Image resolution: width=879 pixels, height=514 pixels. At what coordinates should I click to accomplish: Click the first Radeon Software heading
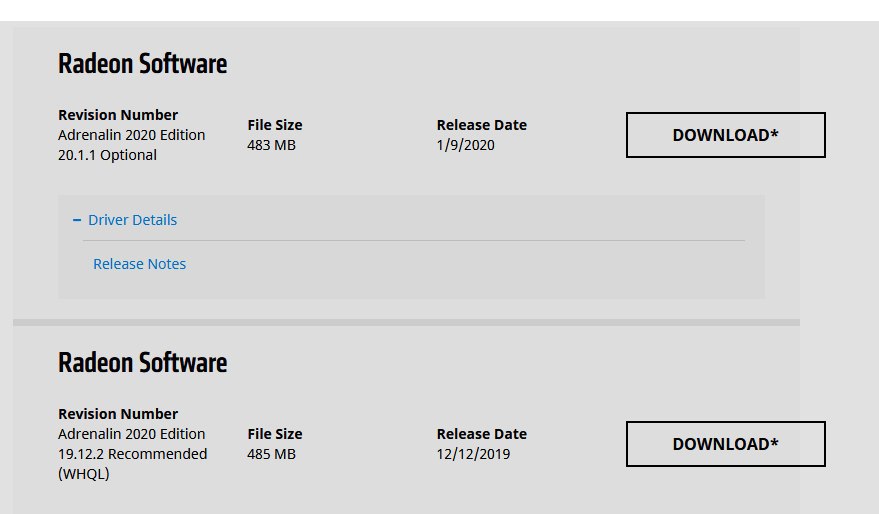pyautogui.click(x=142, y=63)
